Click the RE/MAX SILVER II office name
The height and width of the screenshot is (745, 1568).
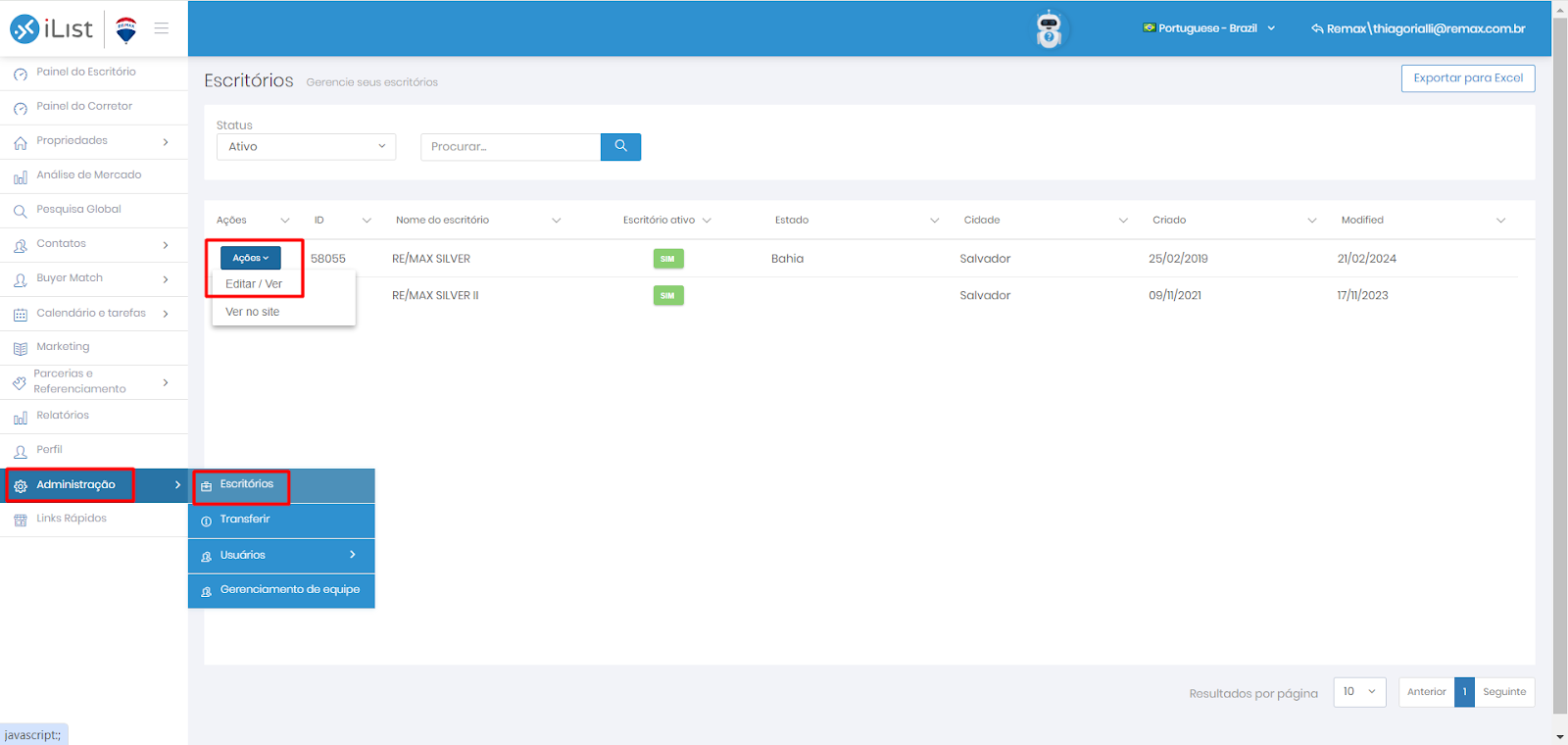[435, 295]
